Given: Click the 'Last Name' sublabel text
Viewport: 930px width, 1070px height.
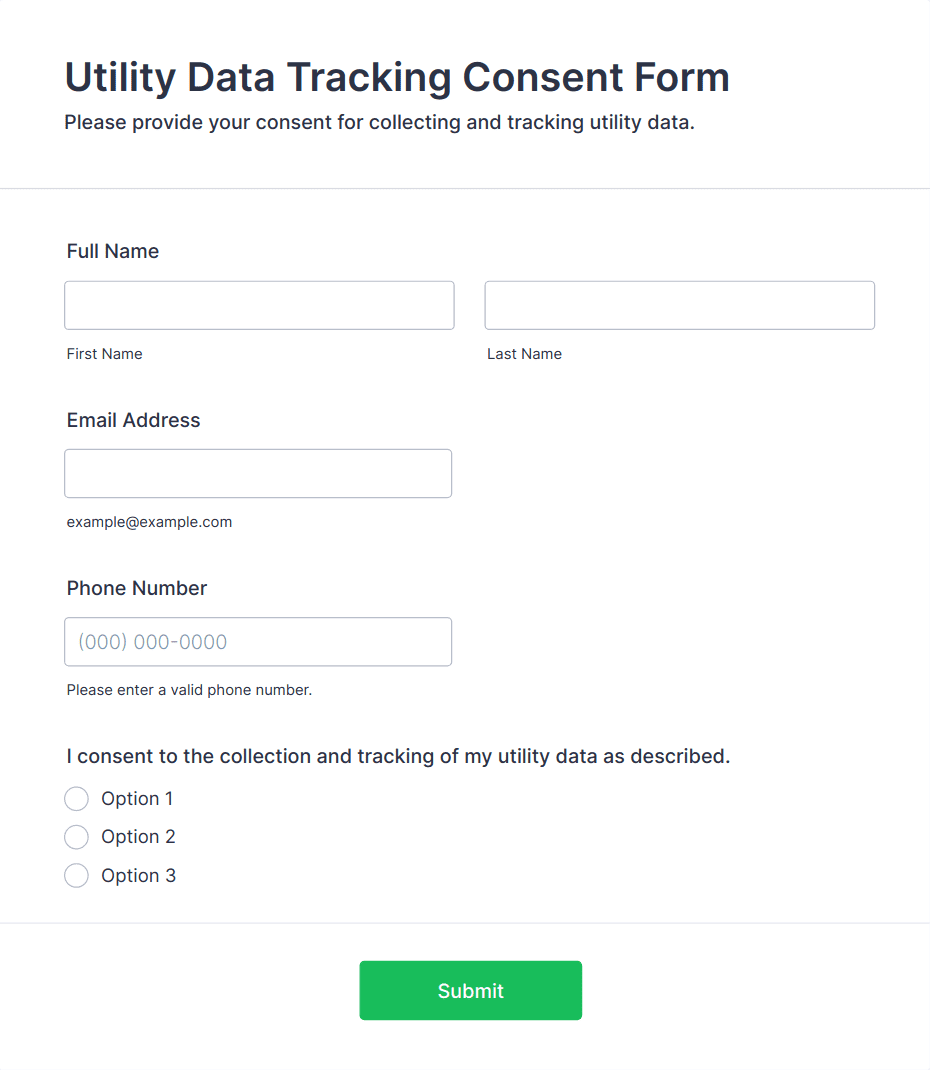Looking at the screenshot, I should pos(524,354).
